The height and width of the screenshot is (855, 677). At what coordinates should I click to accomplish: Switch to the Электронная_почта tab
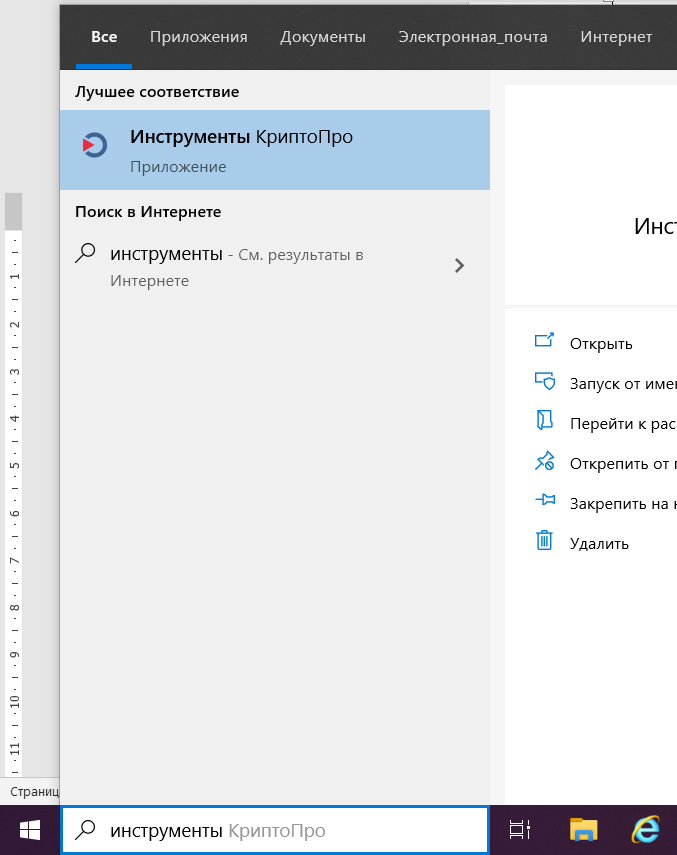click(x=473, y=37)
